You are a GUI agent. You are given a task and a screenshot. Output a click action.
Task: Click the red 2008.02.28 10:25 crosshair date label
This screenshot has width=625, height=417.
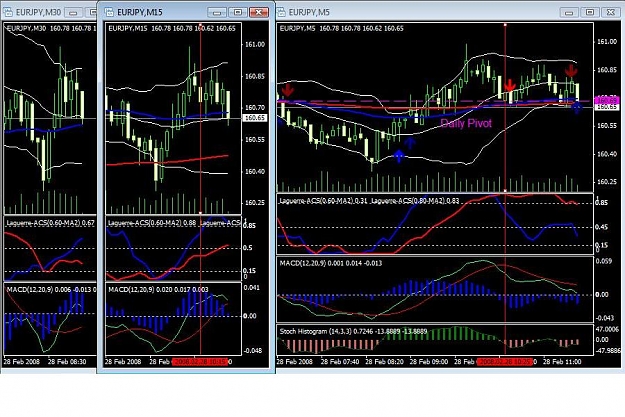point(505,362)
